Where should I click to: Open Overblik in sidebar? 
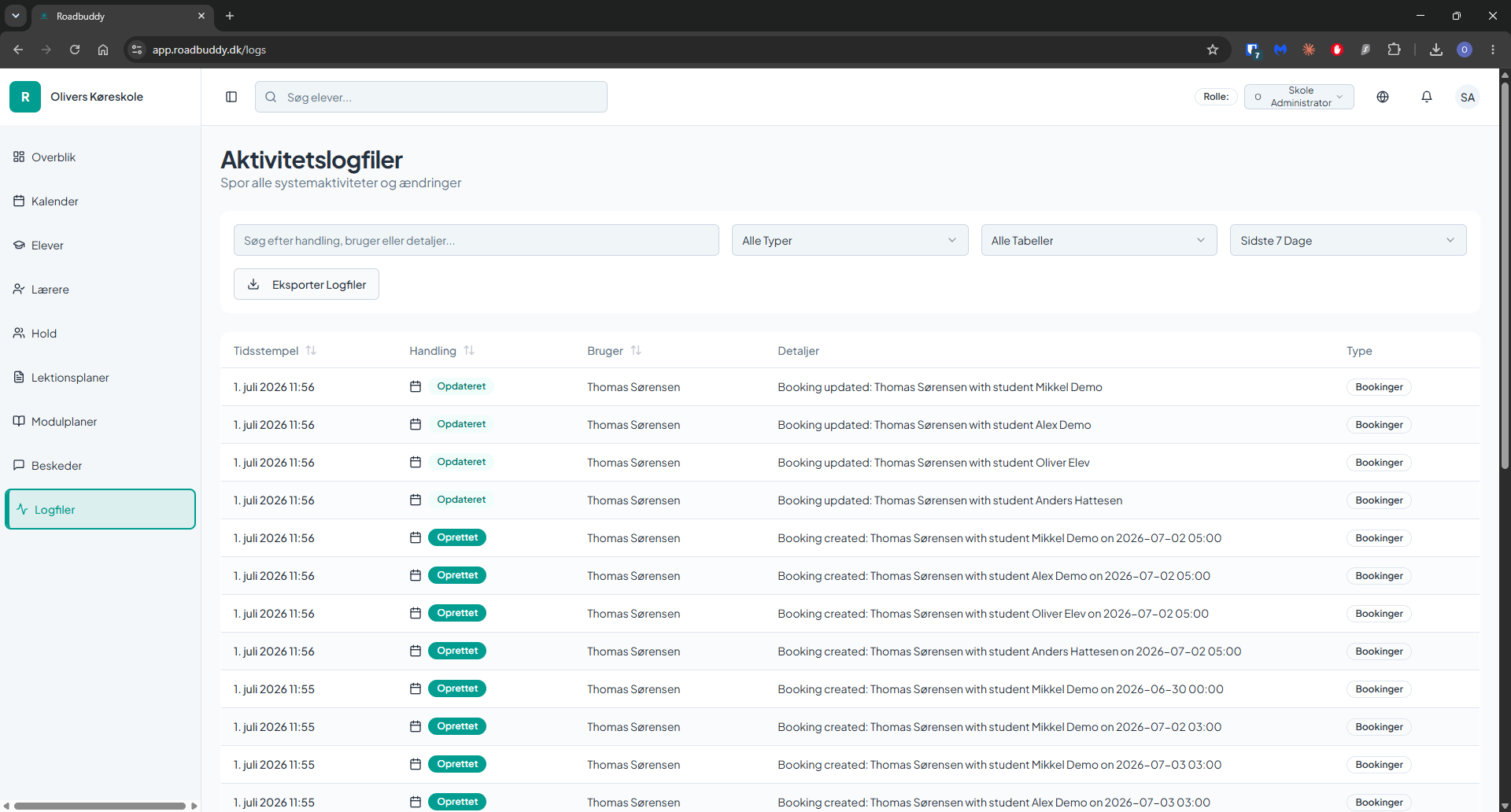pyautogui.click(x=100, y=157)
